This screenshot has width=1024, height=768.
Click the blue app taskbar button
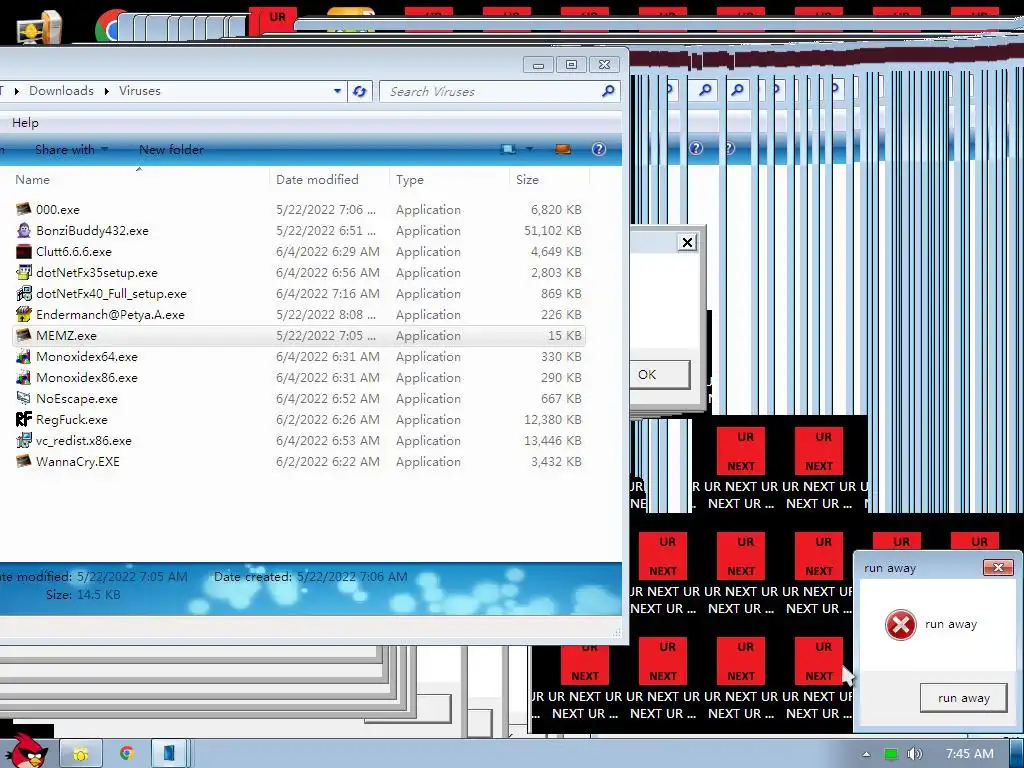[x=169, y=754]
